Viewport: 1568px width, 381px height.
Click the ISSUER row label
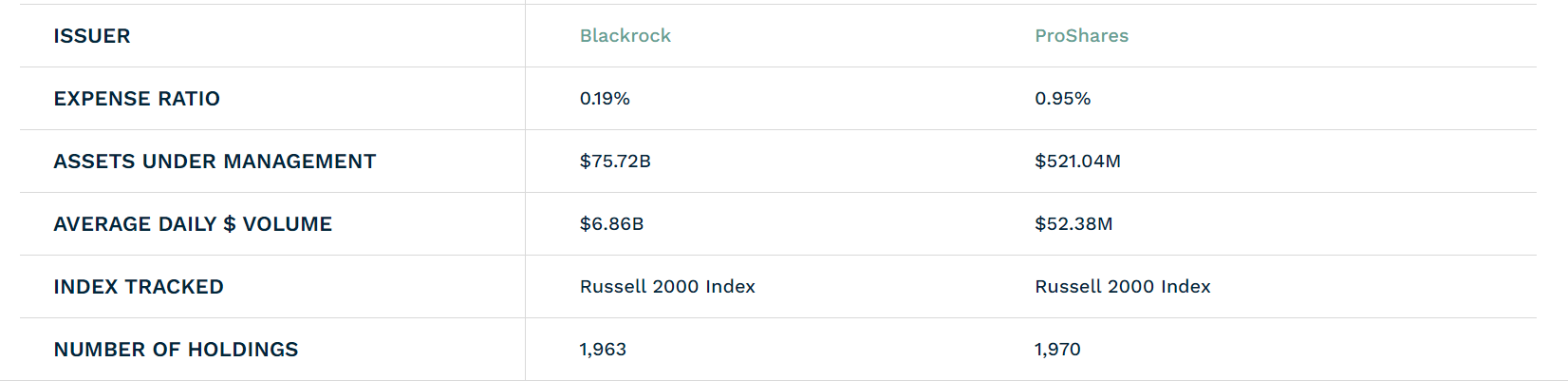(x=92, y=36)
